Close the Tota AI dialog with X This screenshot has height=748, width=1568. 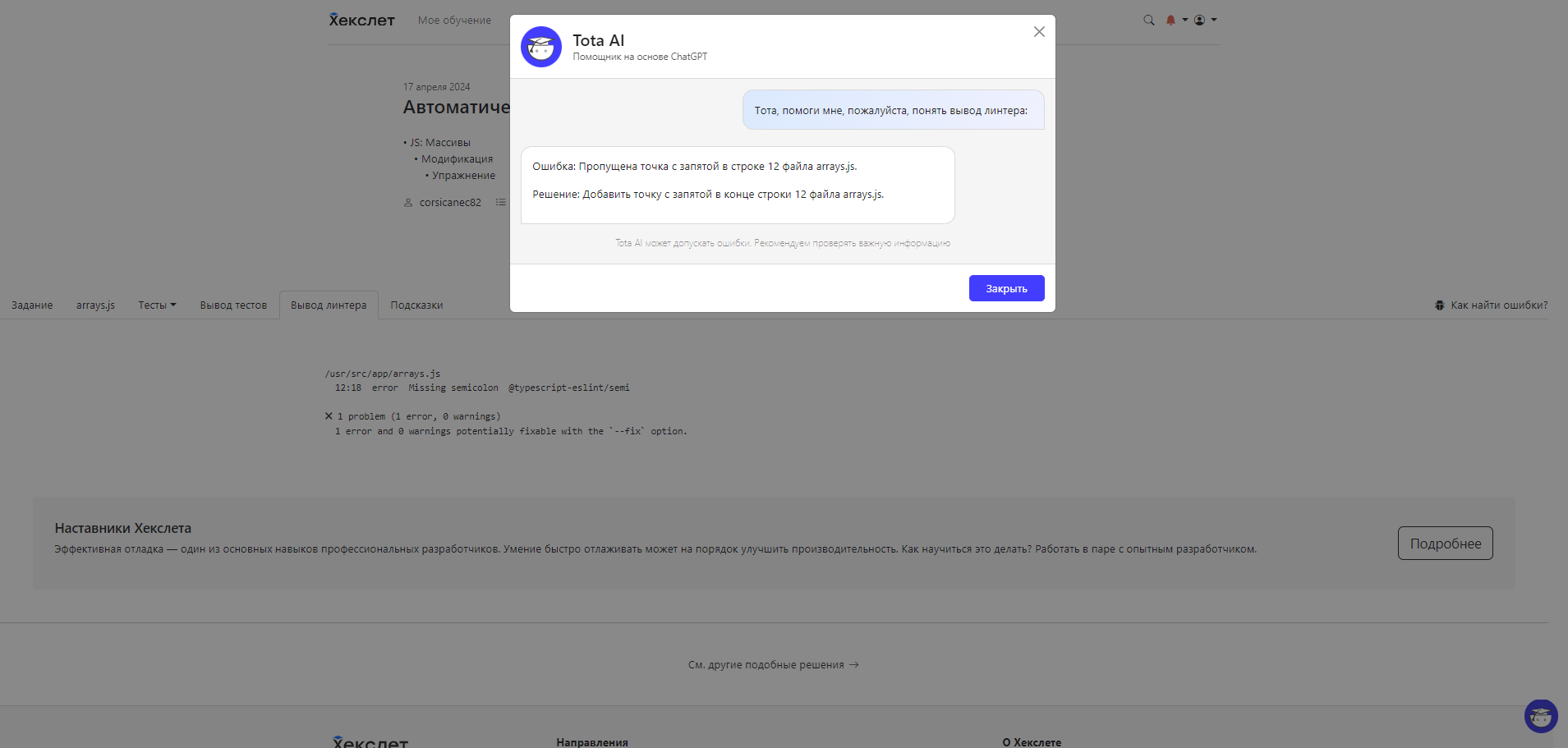coord(1039,32)
